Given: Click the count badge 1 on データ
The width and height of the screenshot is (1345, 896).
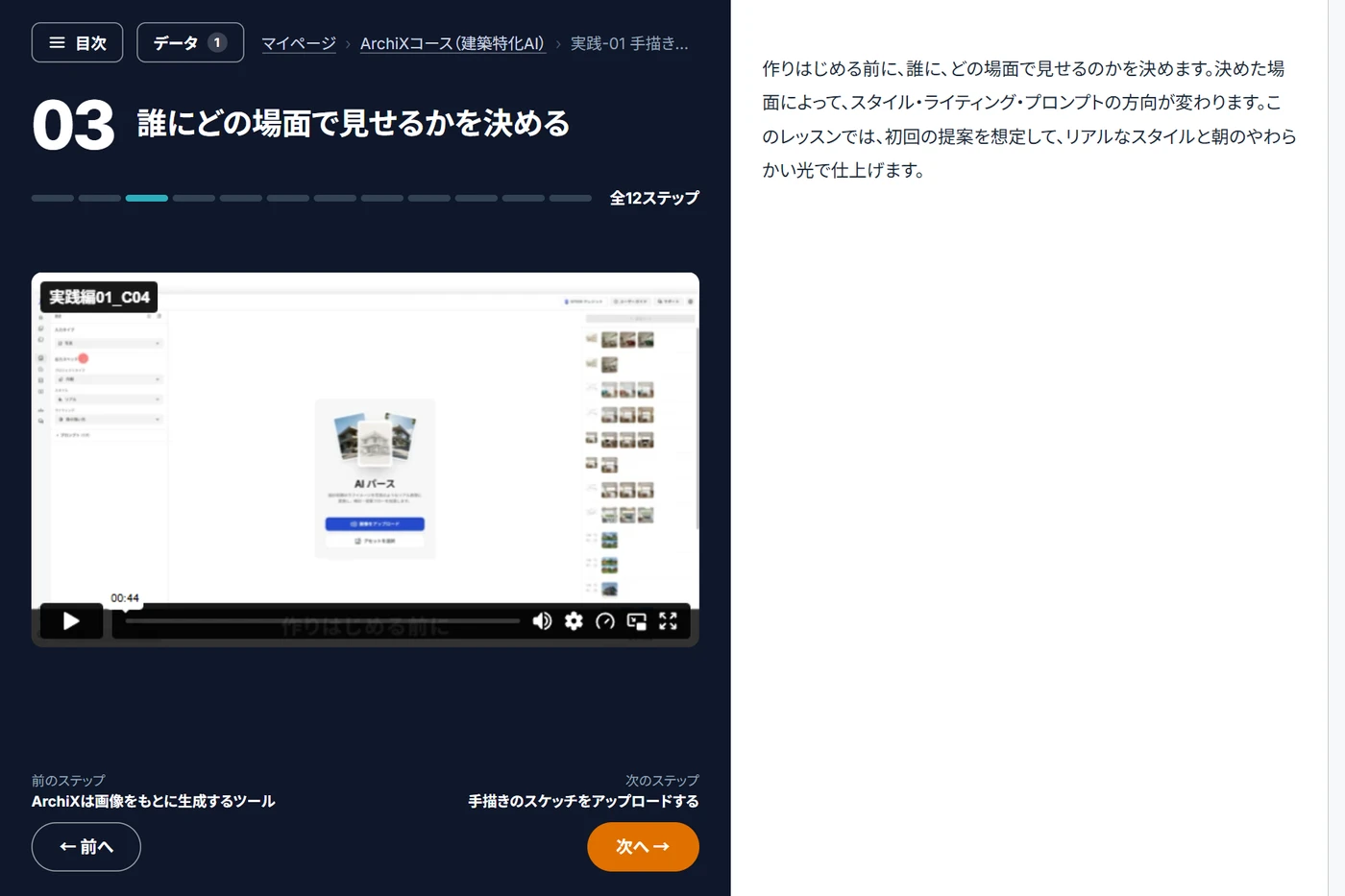Looking at the screenshot, I should [x=217, y=42].
